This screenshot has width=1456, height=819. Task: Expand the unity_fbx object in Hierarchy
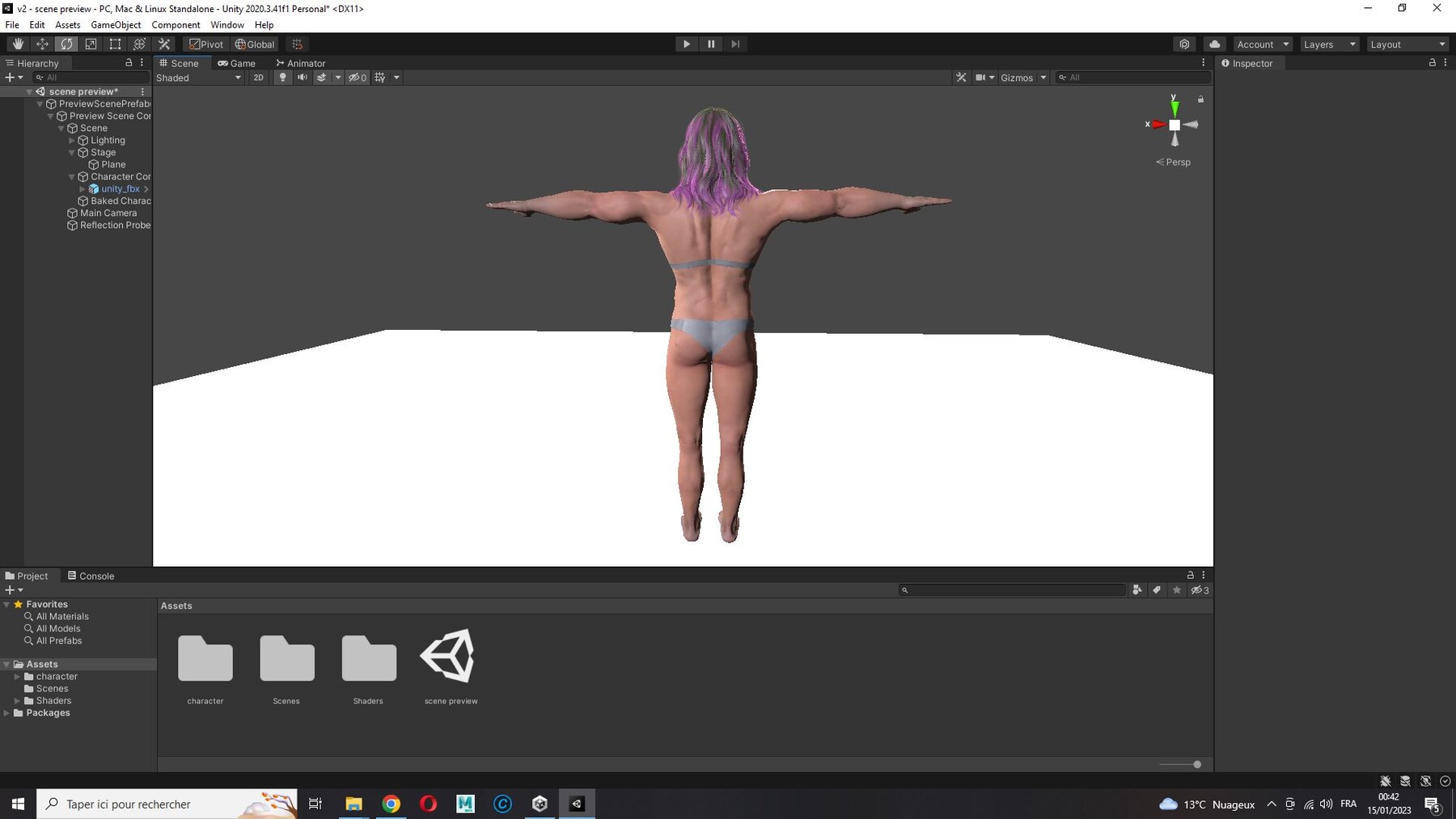tap(83, 189)
